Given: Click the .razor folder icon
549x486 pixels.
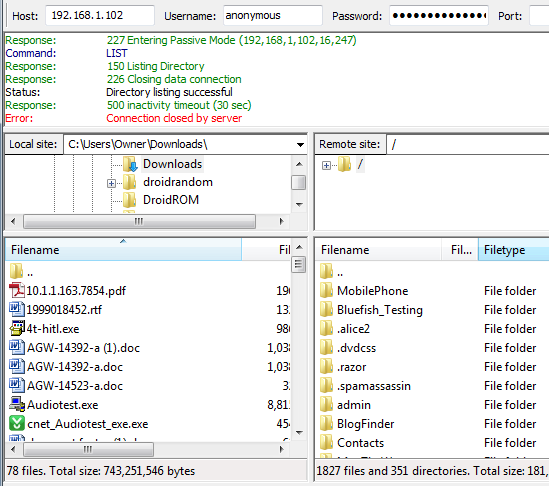Looking at the screenshot, I should pyautogui.click(x=327, y=366).
